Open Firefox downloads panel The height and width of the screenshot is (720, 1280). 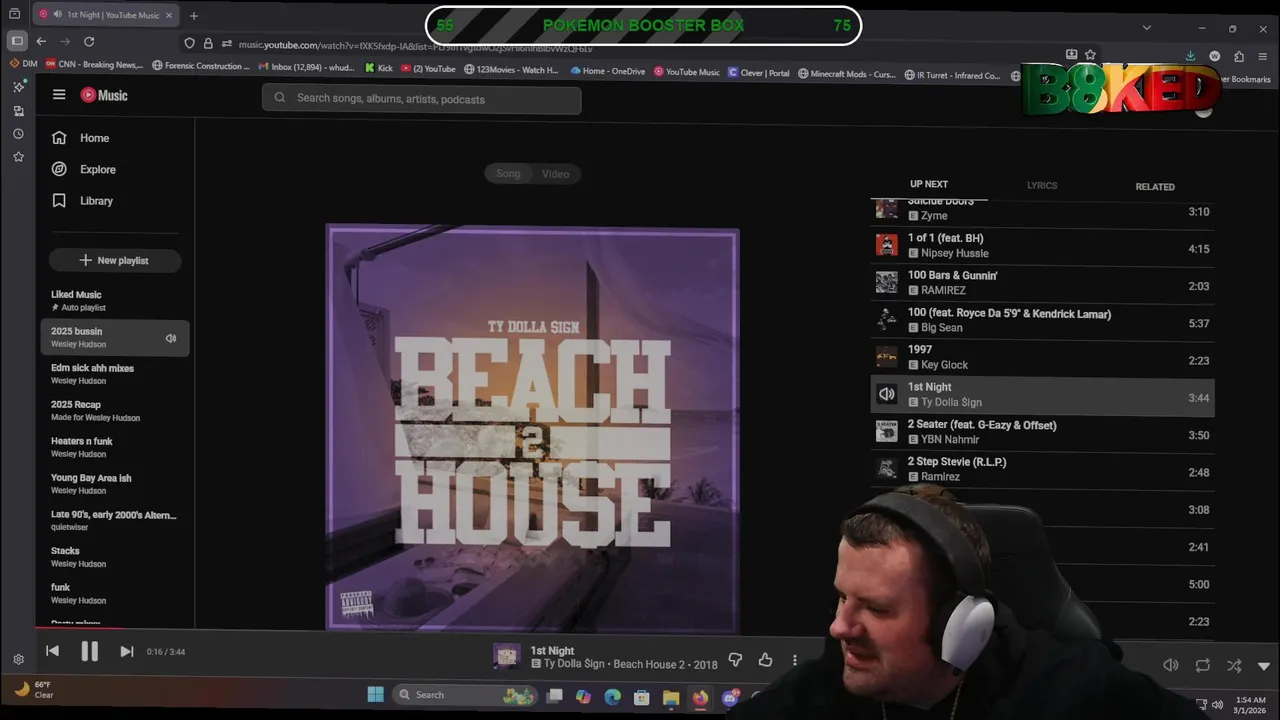[x=1190, y=56]
